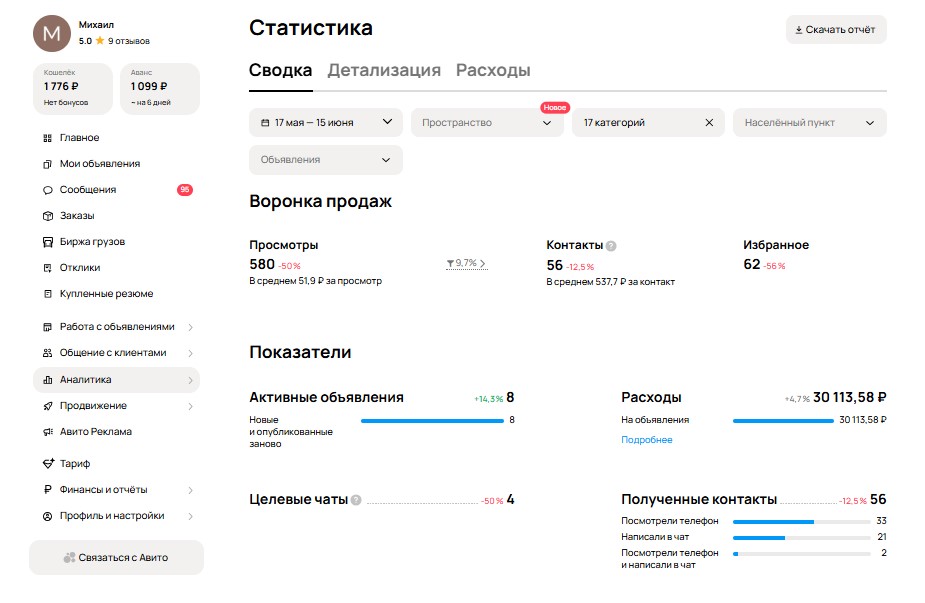The width and height of the screenshot is (925, 603).
Task: Switch to the Сводка tab
Action: [280, 70]
